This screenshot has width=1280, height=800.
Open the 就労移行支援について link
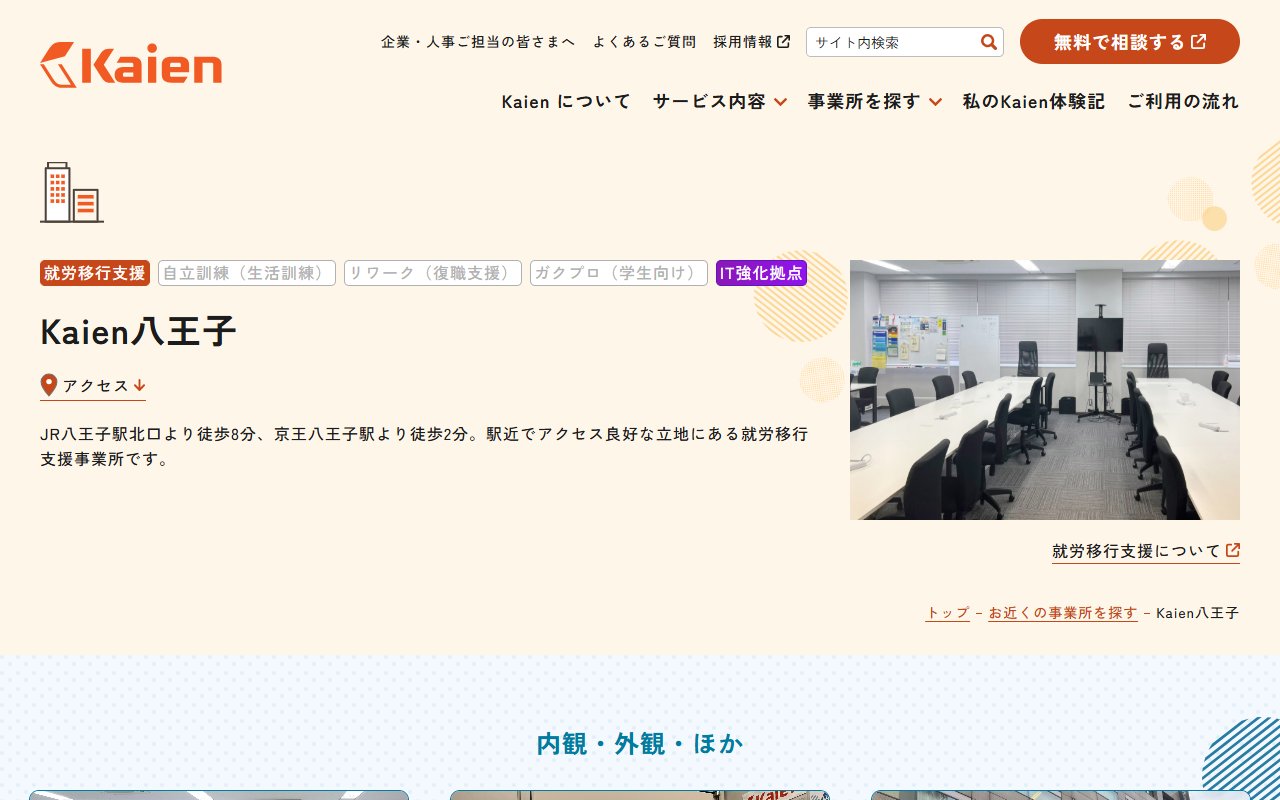(1146, 551)
